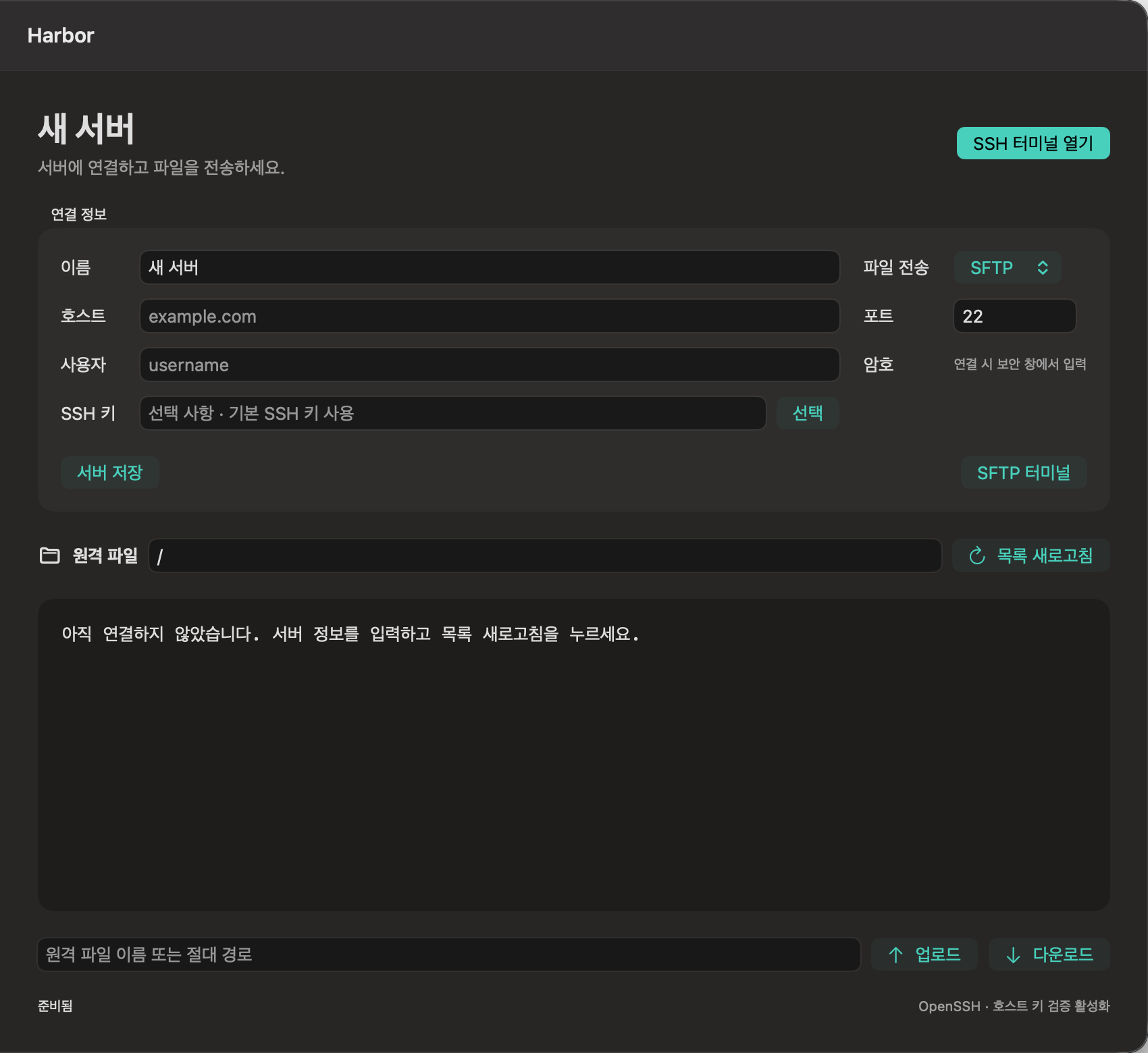Focus the 호스트 host input field
This screenshot has width=1148, height=1053.
(x=490, y=316)
